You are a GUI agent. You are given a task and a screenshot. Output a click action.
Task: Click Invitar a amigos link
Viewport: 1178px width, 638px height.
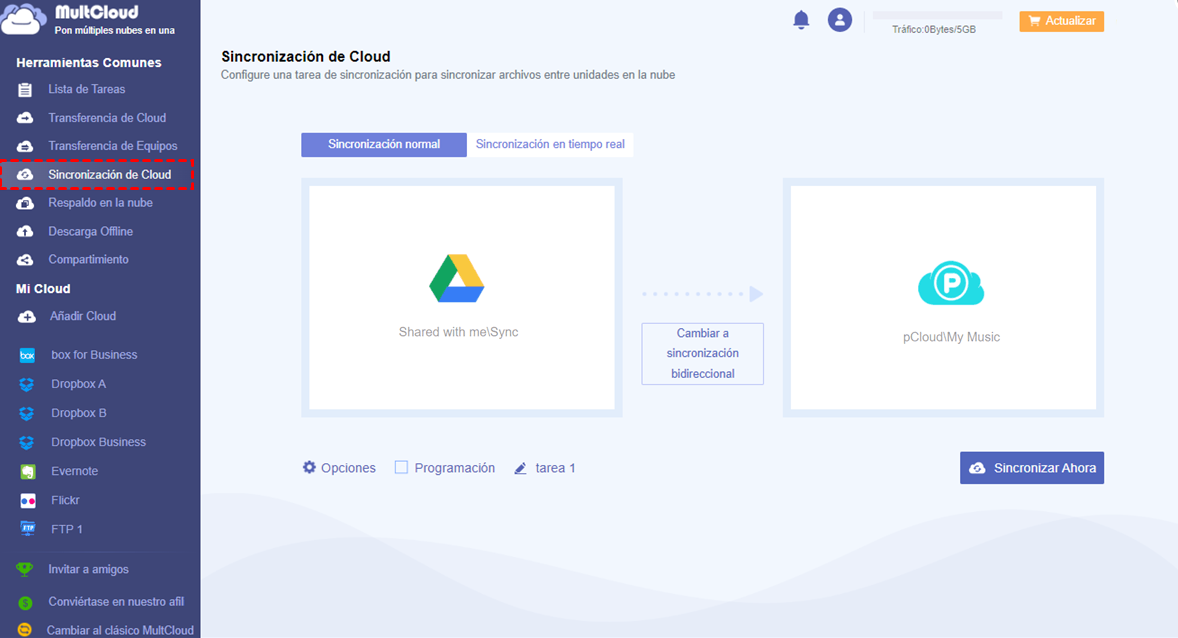pyautogui.click(x=89, y=570)
